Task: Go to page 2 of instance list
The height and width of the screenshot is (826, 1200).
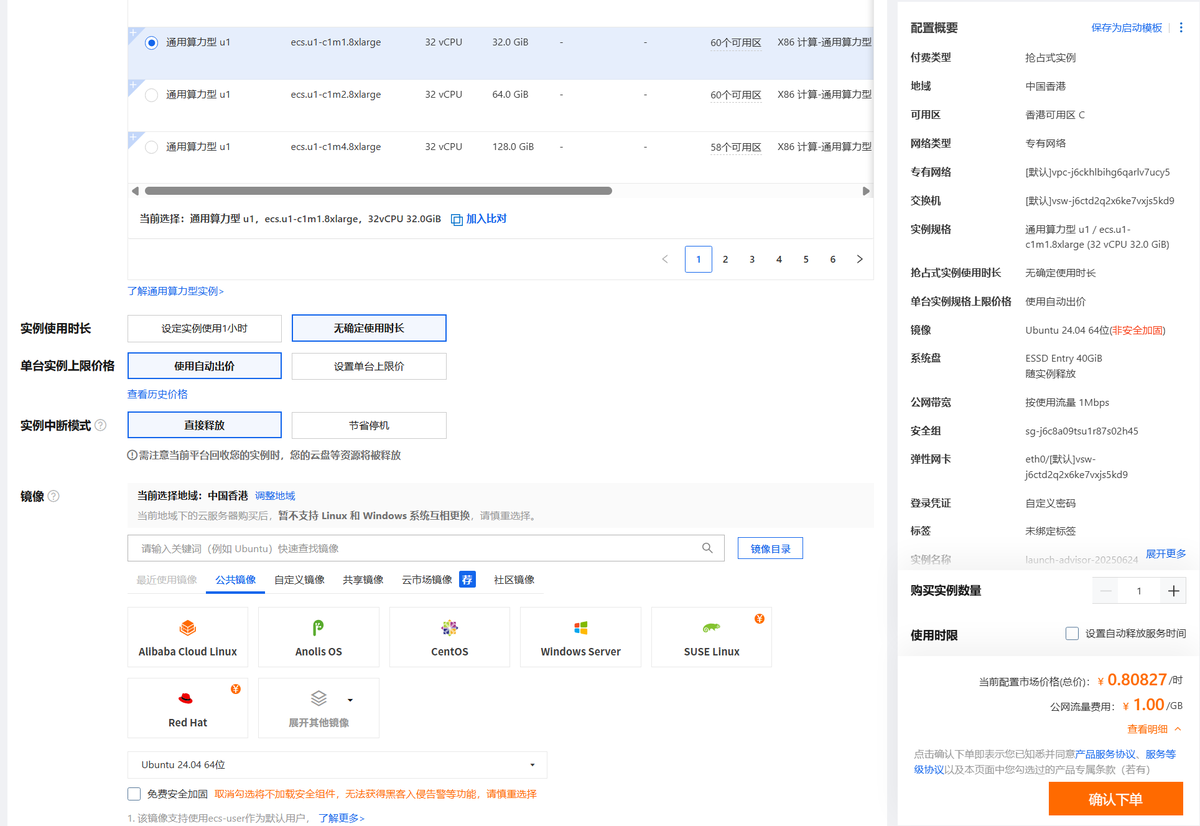Action: pyautogui.click(x=725, y=259)
